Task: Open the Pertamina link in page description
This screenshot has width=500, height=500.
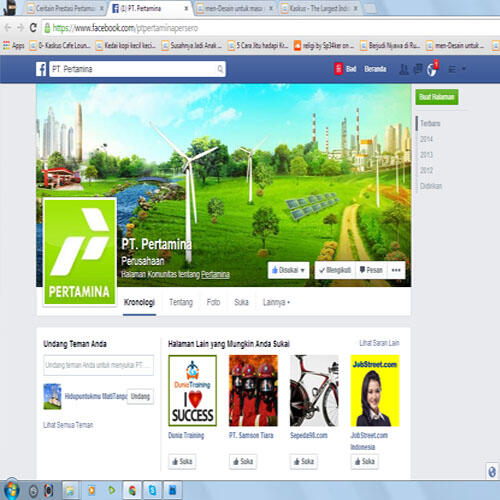Action: pos(215,274)
